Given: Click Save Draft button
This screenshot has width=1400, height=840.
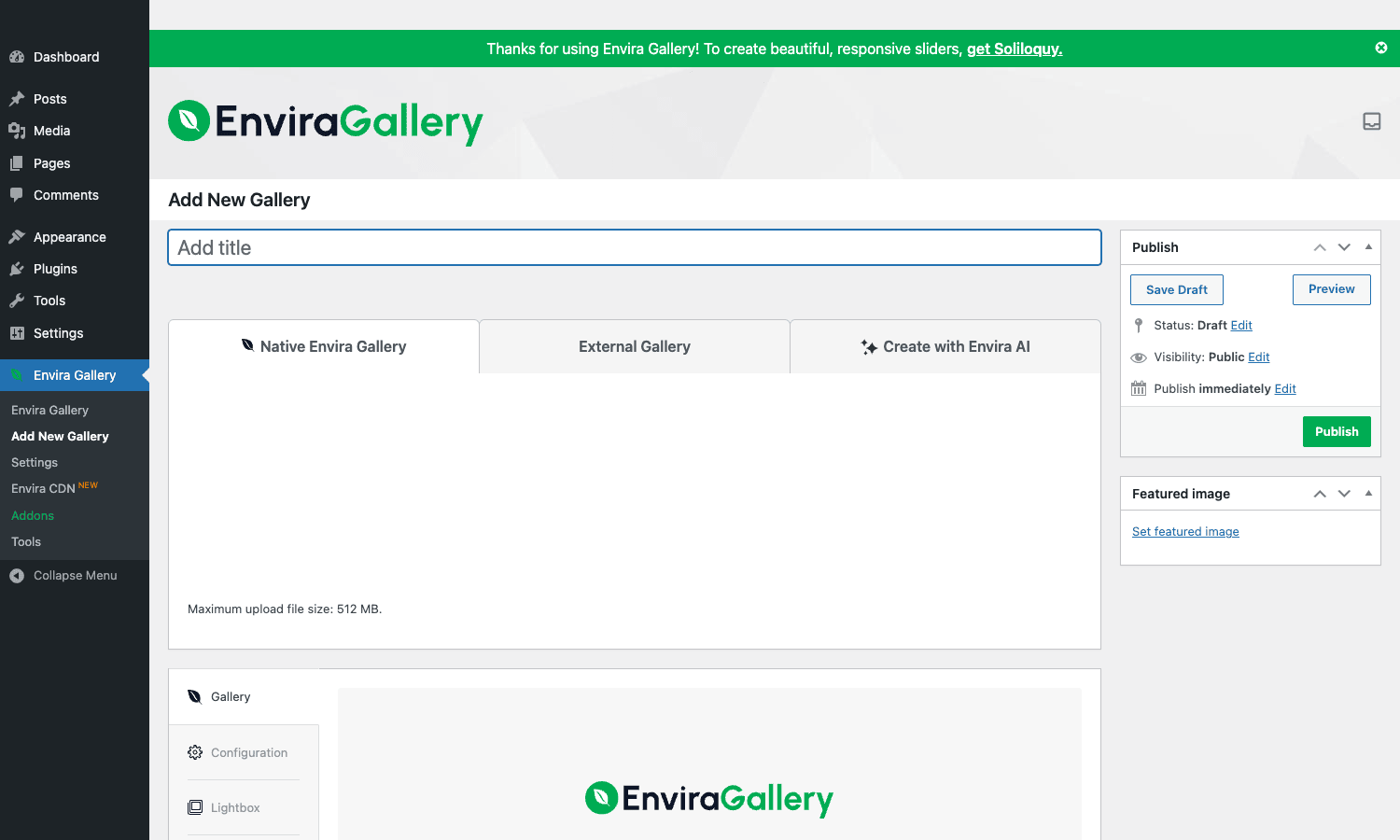Looking at the screenshot, I should [1177, 289].
